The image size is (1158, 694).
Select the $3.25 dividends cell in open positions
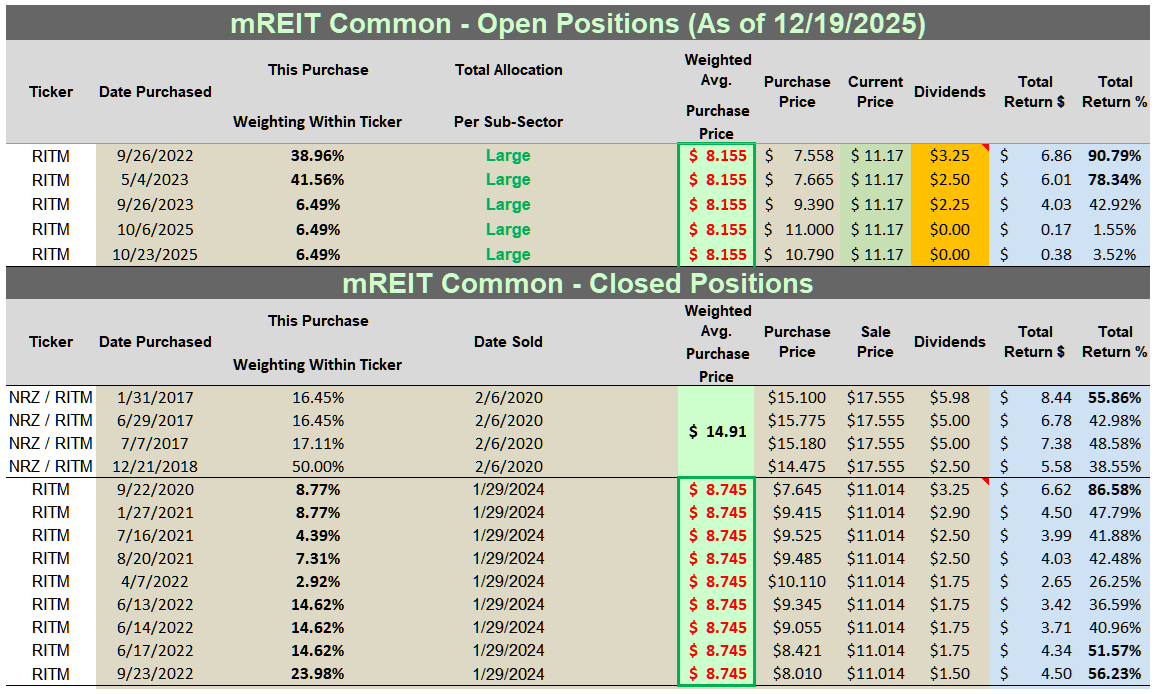tap(950, 156)
